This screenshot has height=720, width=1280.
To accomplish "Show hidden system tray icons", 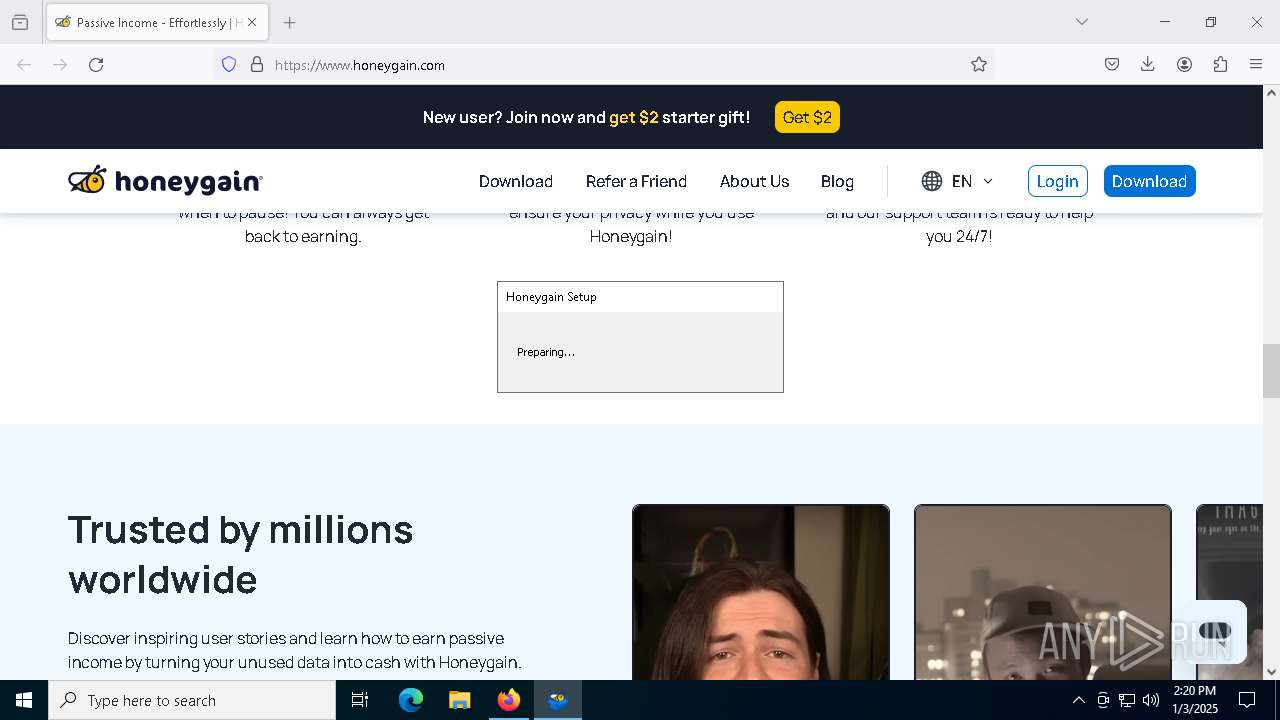I will pos(1078,700).
